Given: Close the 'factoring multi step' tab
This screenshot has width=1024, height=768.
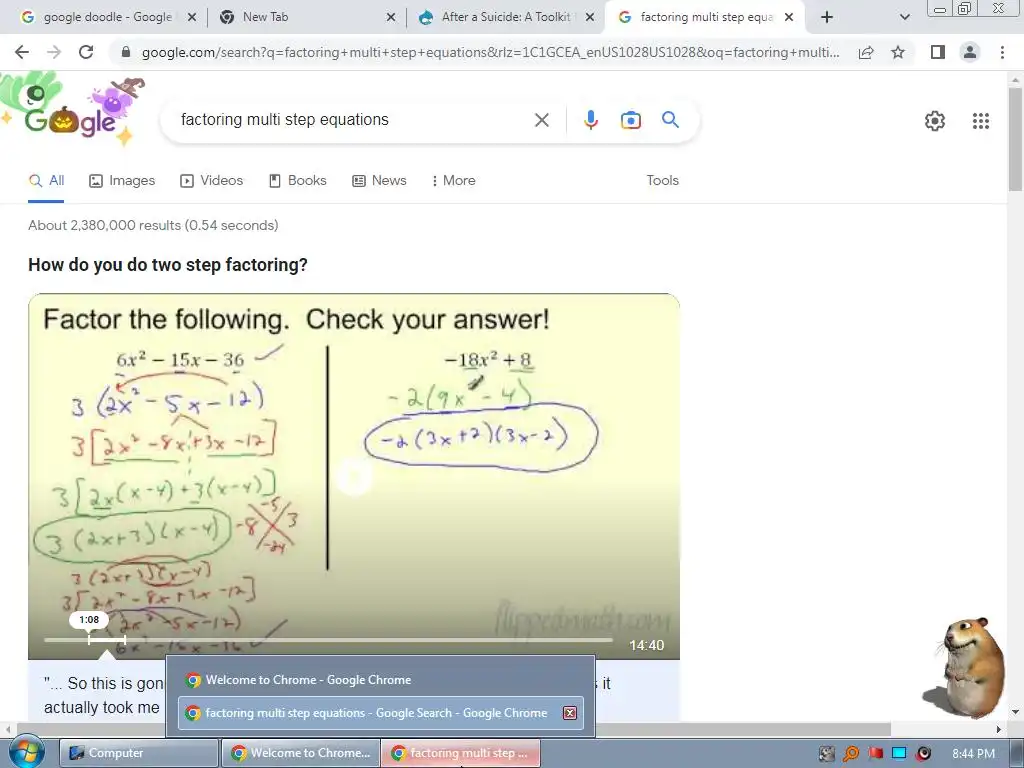Looking at the screenshot, I should 789,17.
